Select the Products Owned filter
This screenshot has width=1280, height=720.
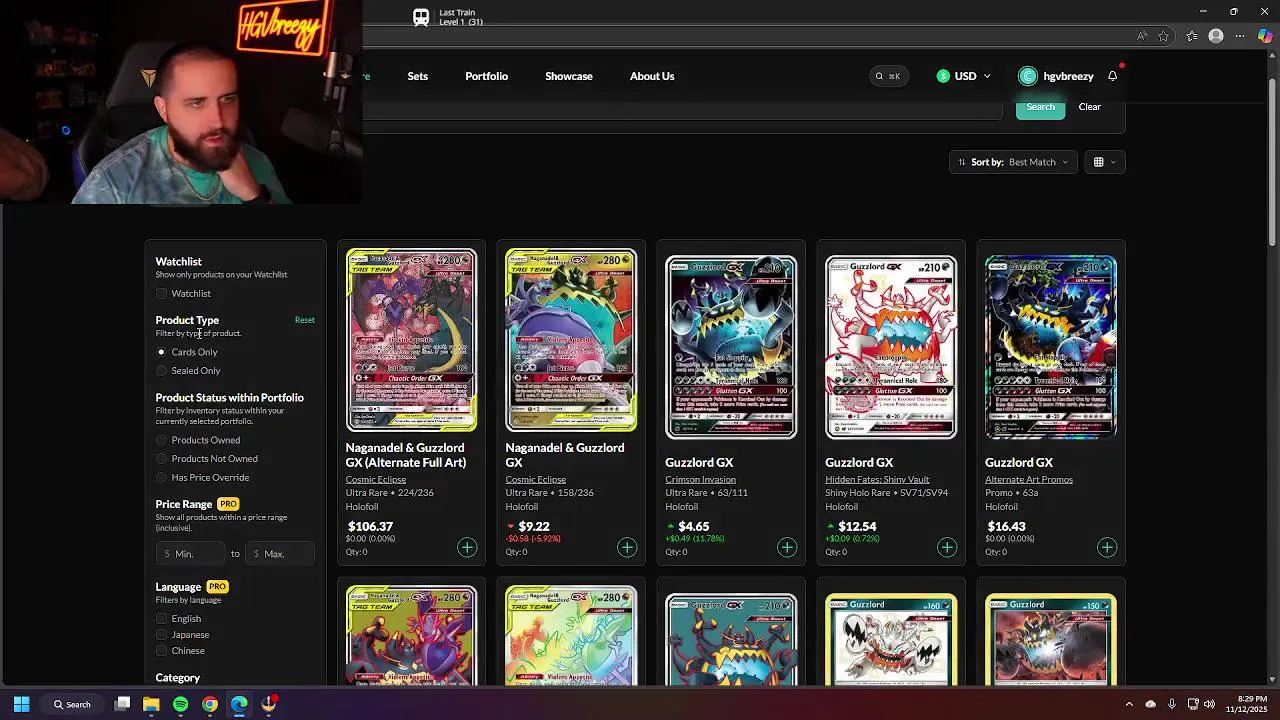(x=161, y=440)
